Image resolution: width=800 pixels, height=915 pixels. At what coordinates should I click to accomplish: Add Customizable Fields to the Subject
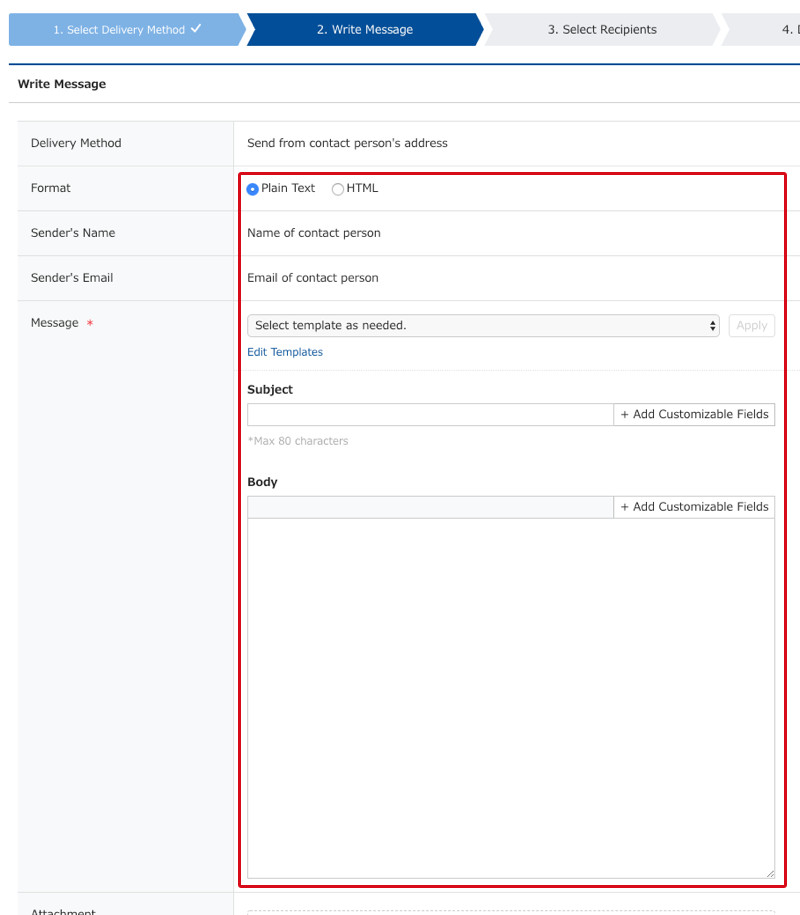694,414
